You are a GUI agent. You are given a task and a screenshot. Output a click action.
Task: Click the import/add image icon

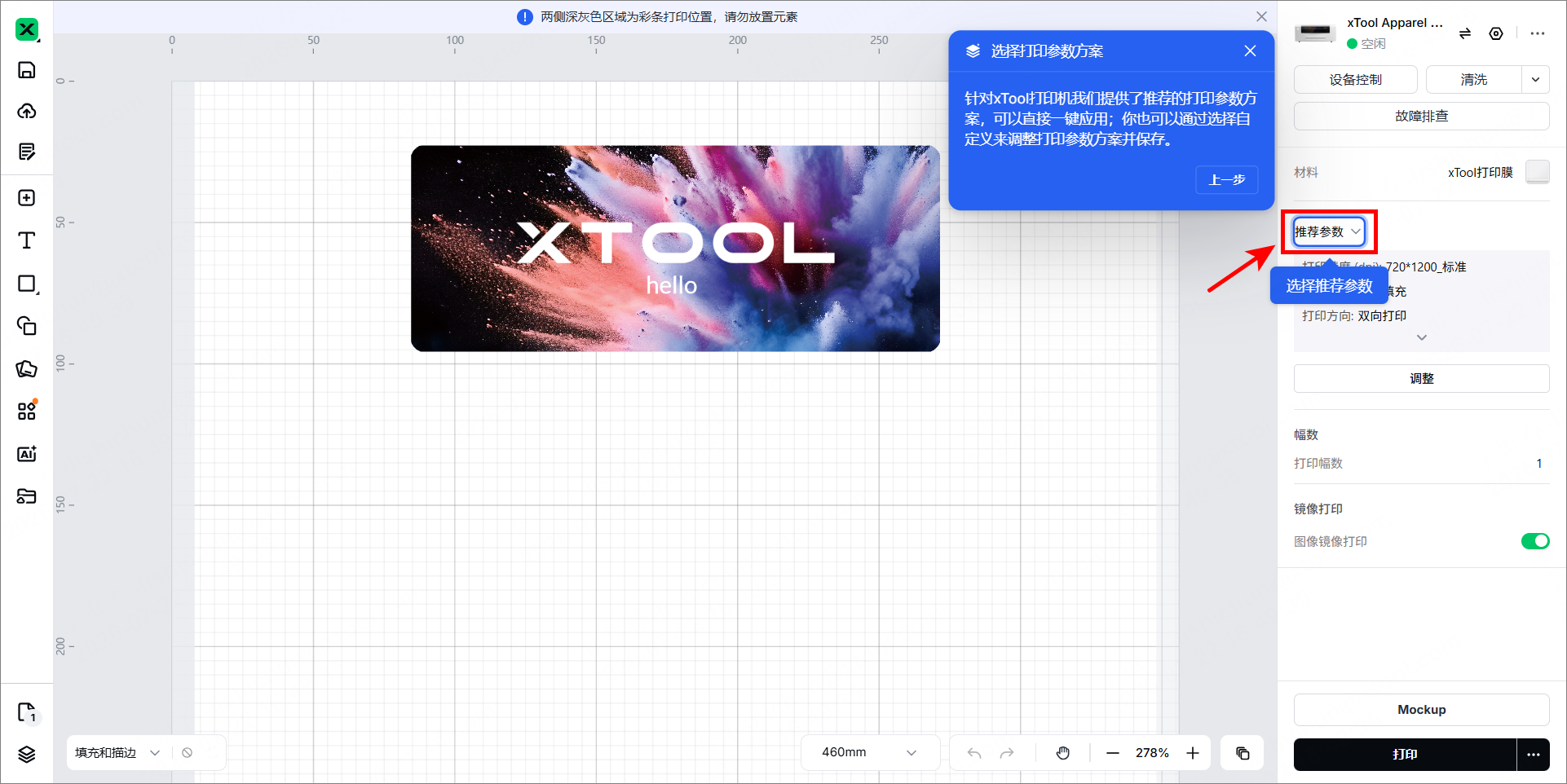(x=27, y=198)
